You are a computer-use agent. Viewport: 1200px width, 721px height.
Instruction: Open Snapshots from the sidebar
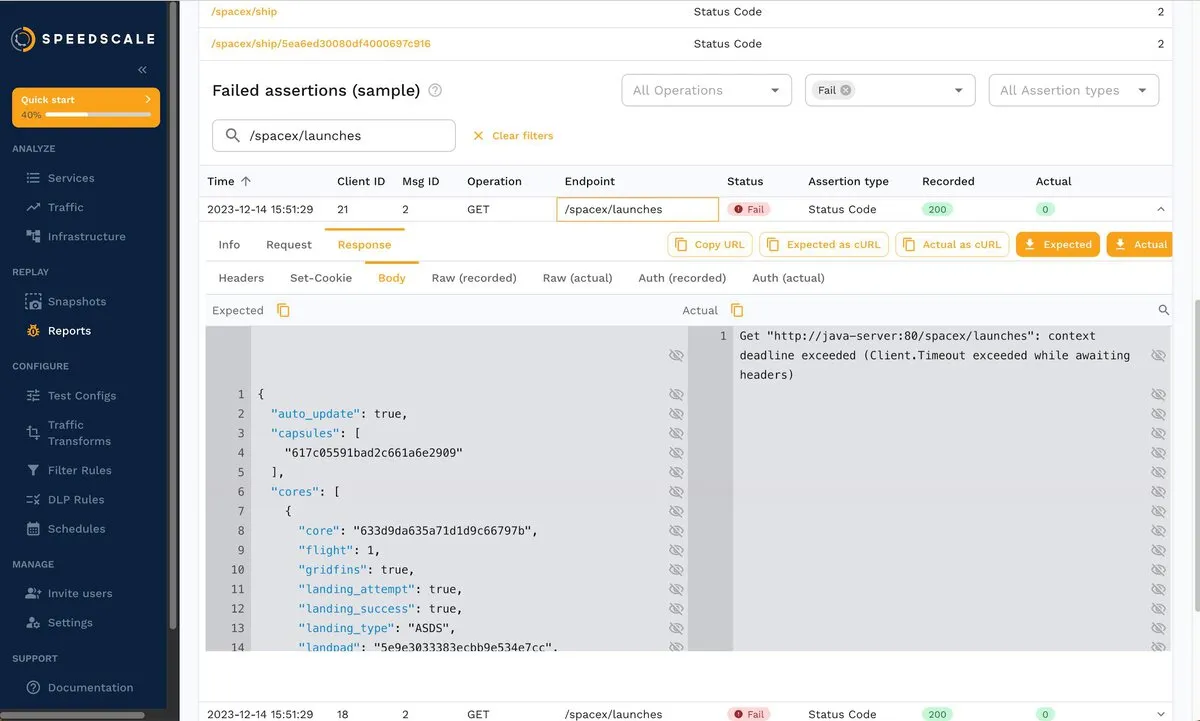click(76, 301)
